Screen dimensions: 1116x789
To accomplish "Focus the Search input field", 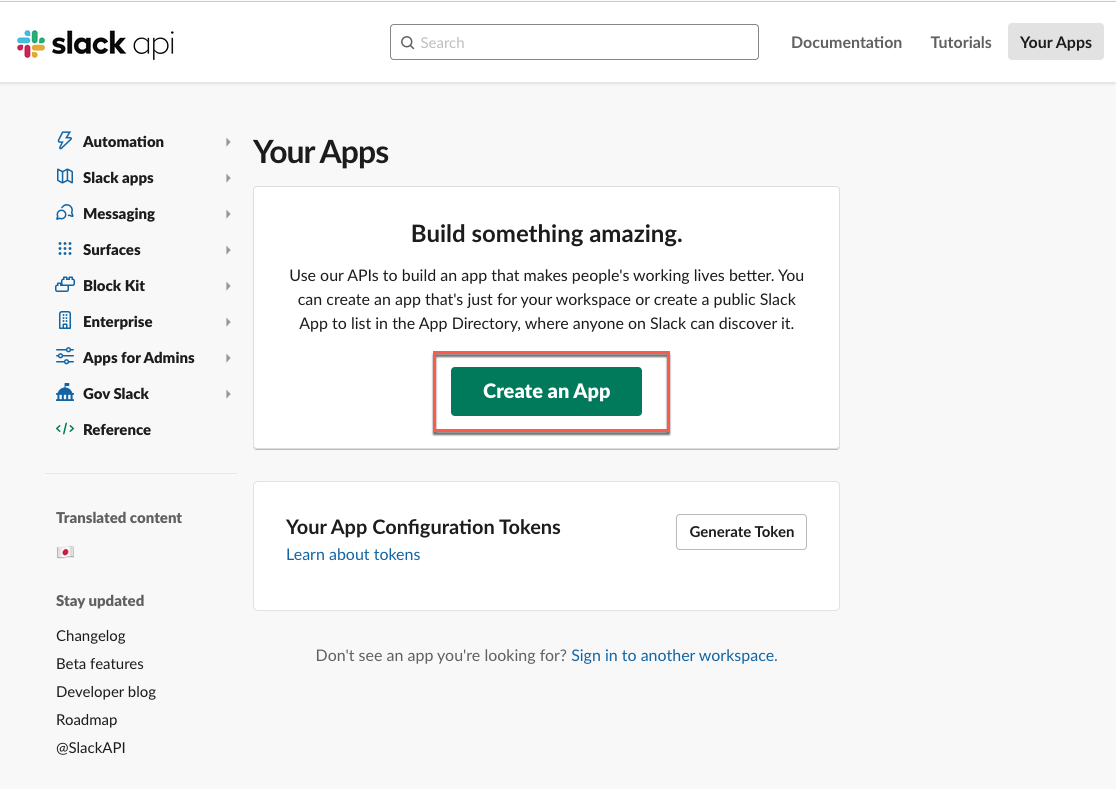I will click(574, 43).
